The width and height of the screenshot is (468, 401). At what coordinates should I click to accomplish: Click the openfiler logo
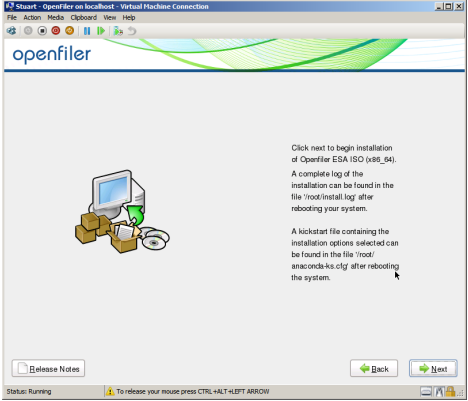click(52, 54)
